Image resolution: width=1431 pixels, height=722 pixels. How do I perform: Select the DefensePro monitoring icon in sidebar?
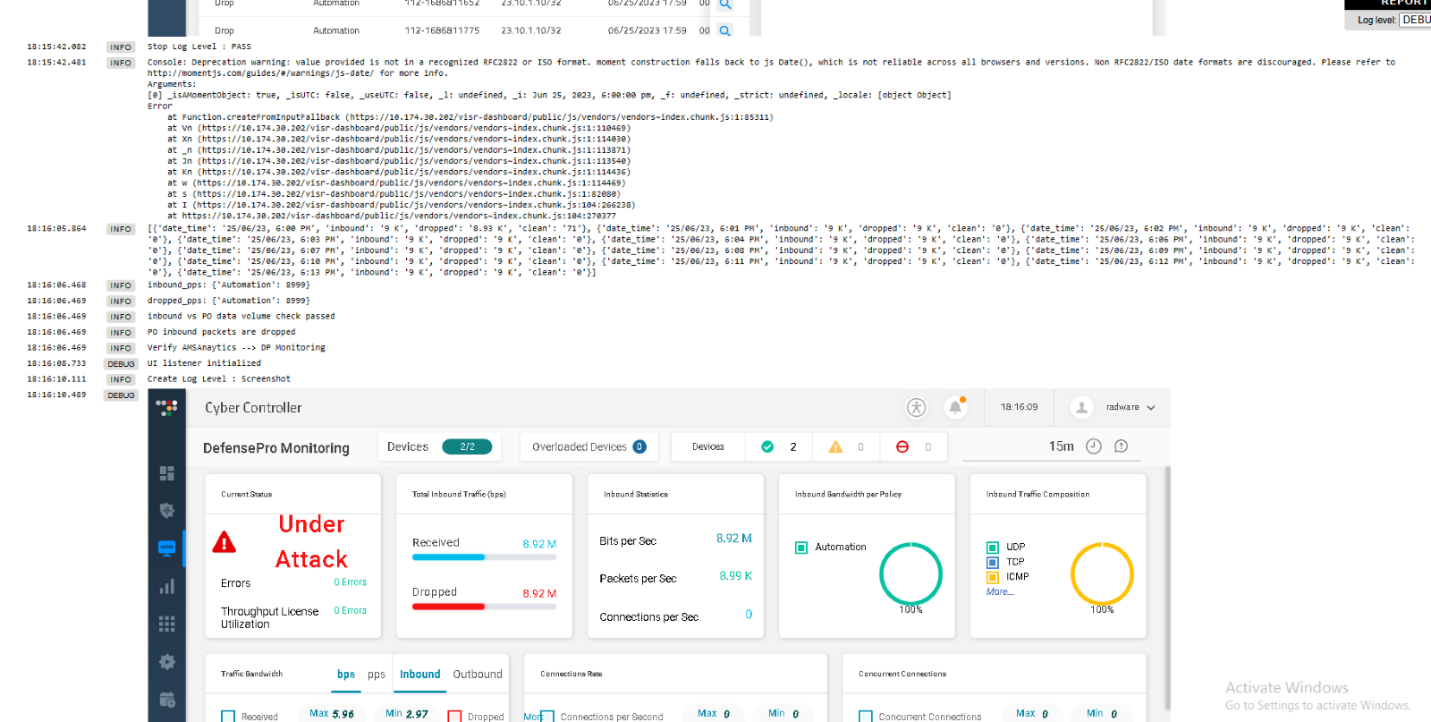tap(167, 548)
